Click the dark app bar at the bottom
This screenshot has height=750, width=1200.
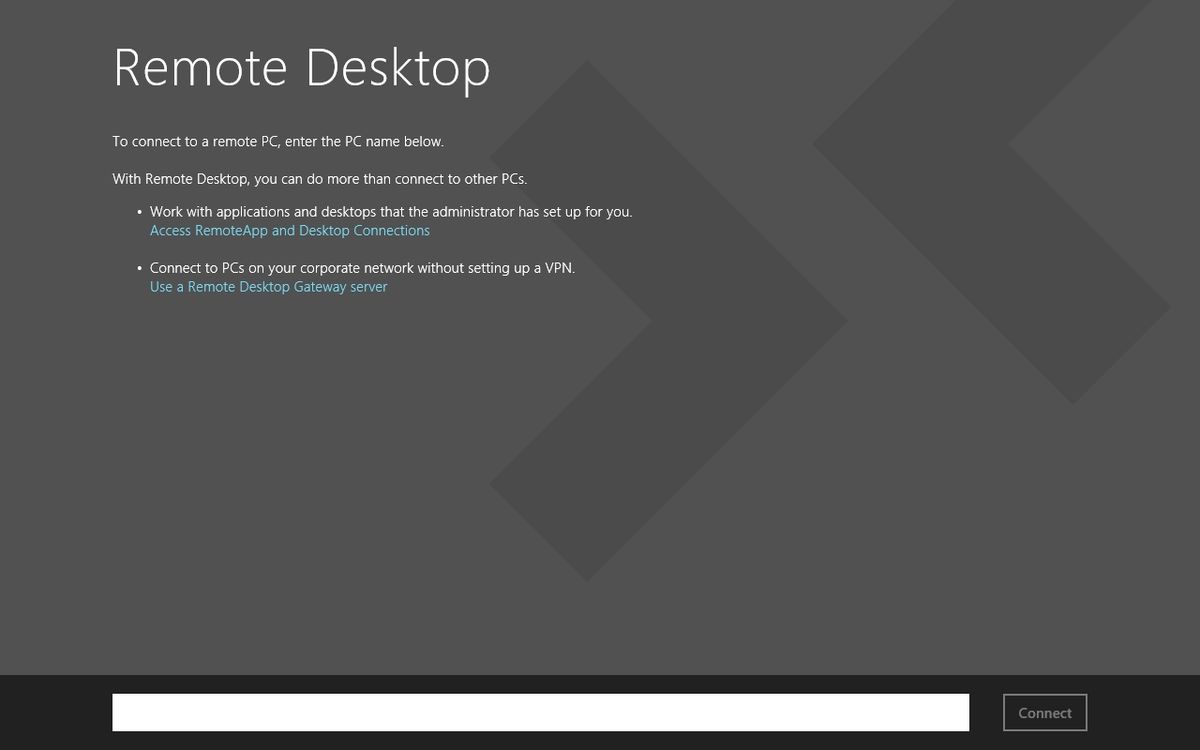tap(60, 712)
